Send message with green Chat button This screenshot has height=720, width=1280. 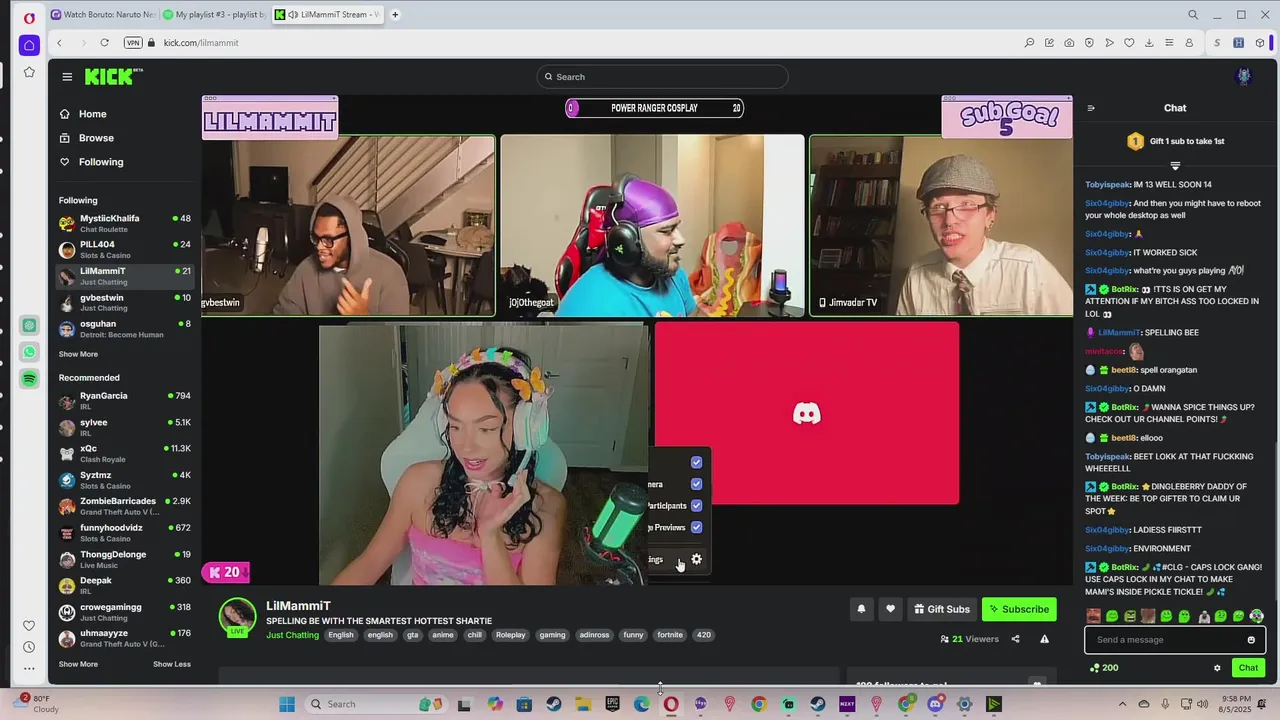coord(1248,668)
